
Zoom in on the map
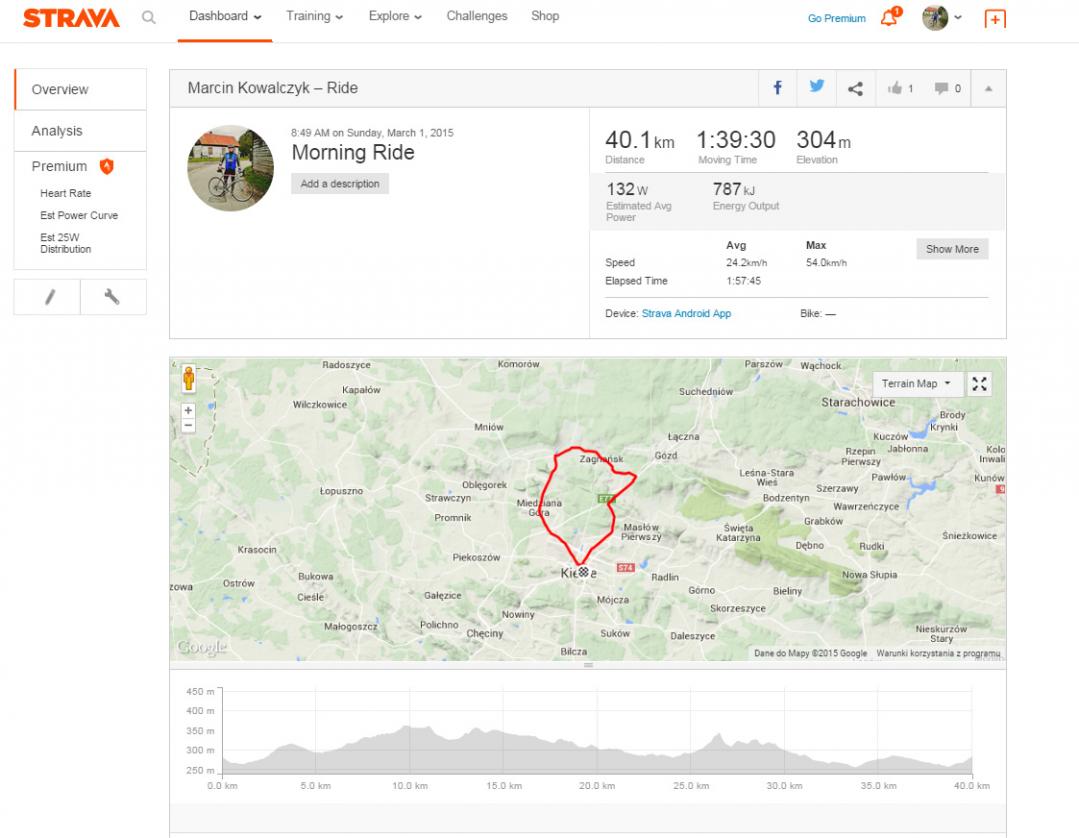188,410
